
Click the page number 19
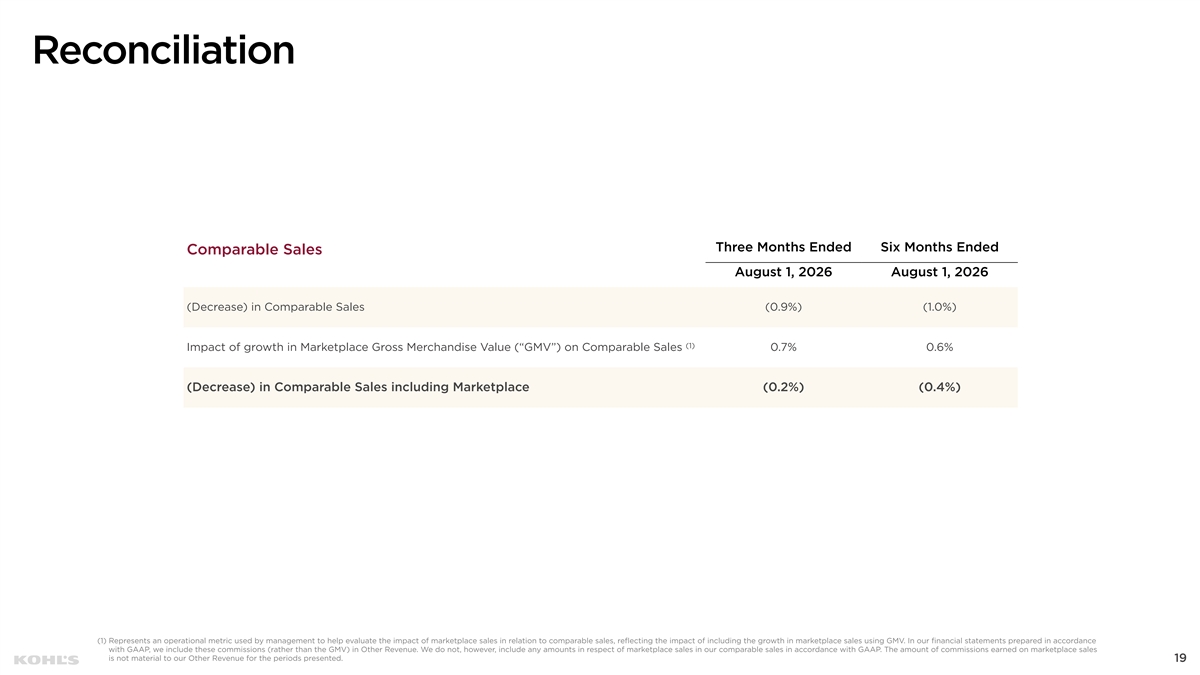click(x=1180, y=658)
